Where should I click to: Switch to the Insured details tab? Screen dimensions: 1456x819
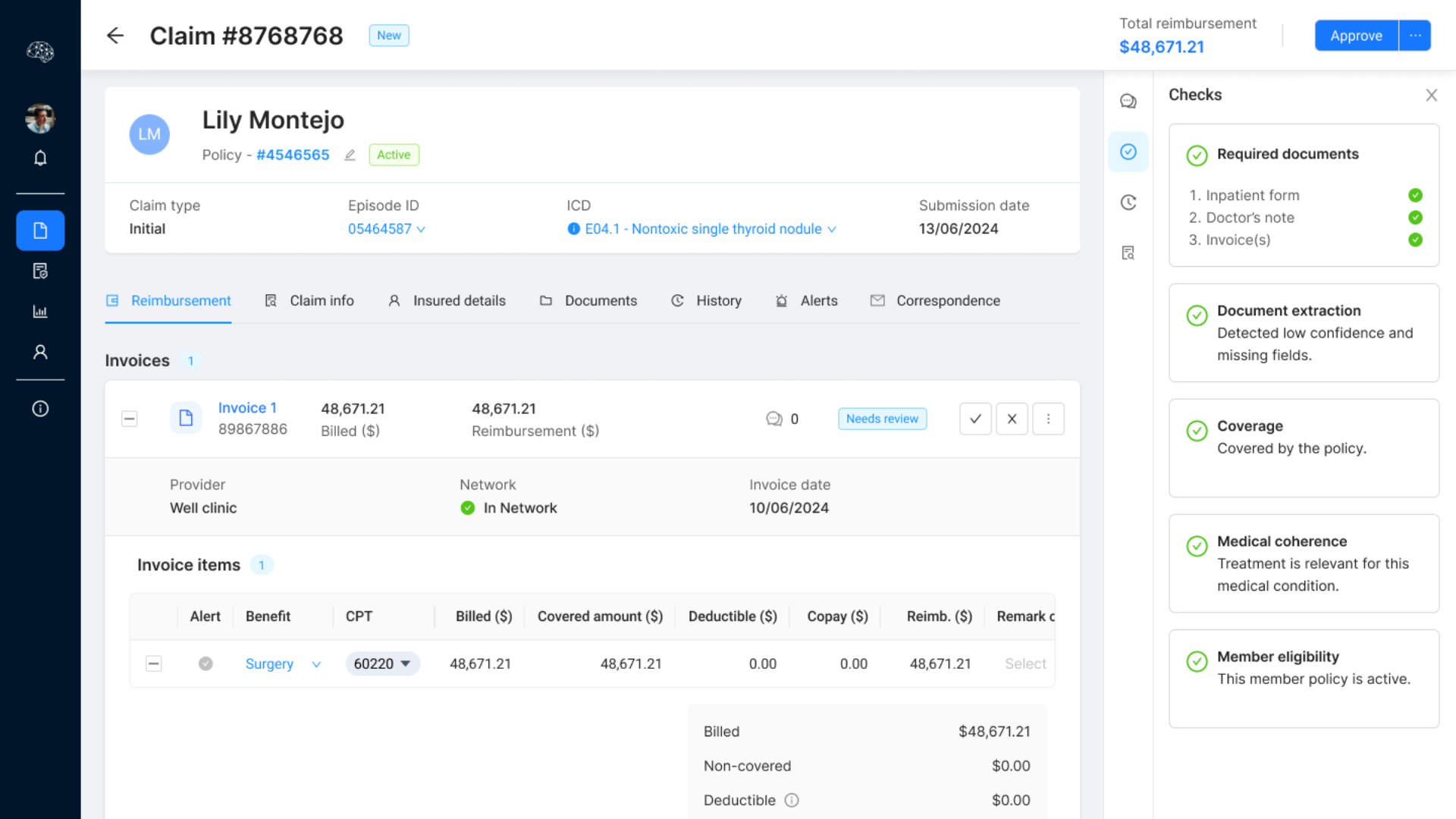tap(447, 301)
